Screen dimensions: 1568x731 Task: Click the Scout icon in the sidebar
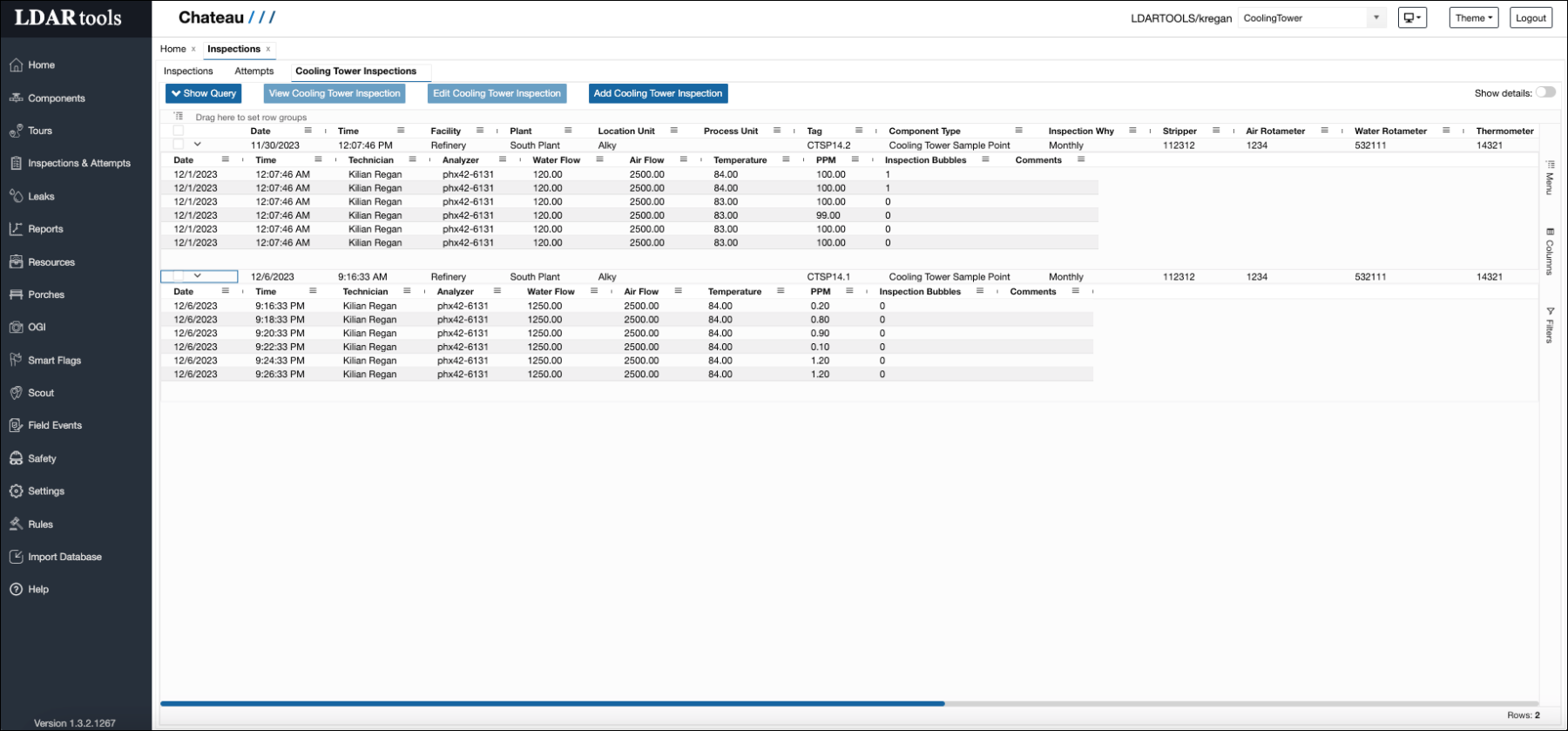click(16, 393)
